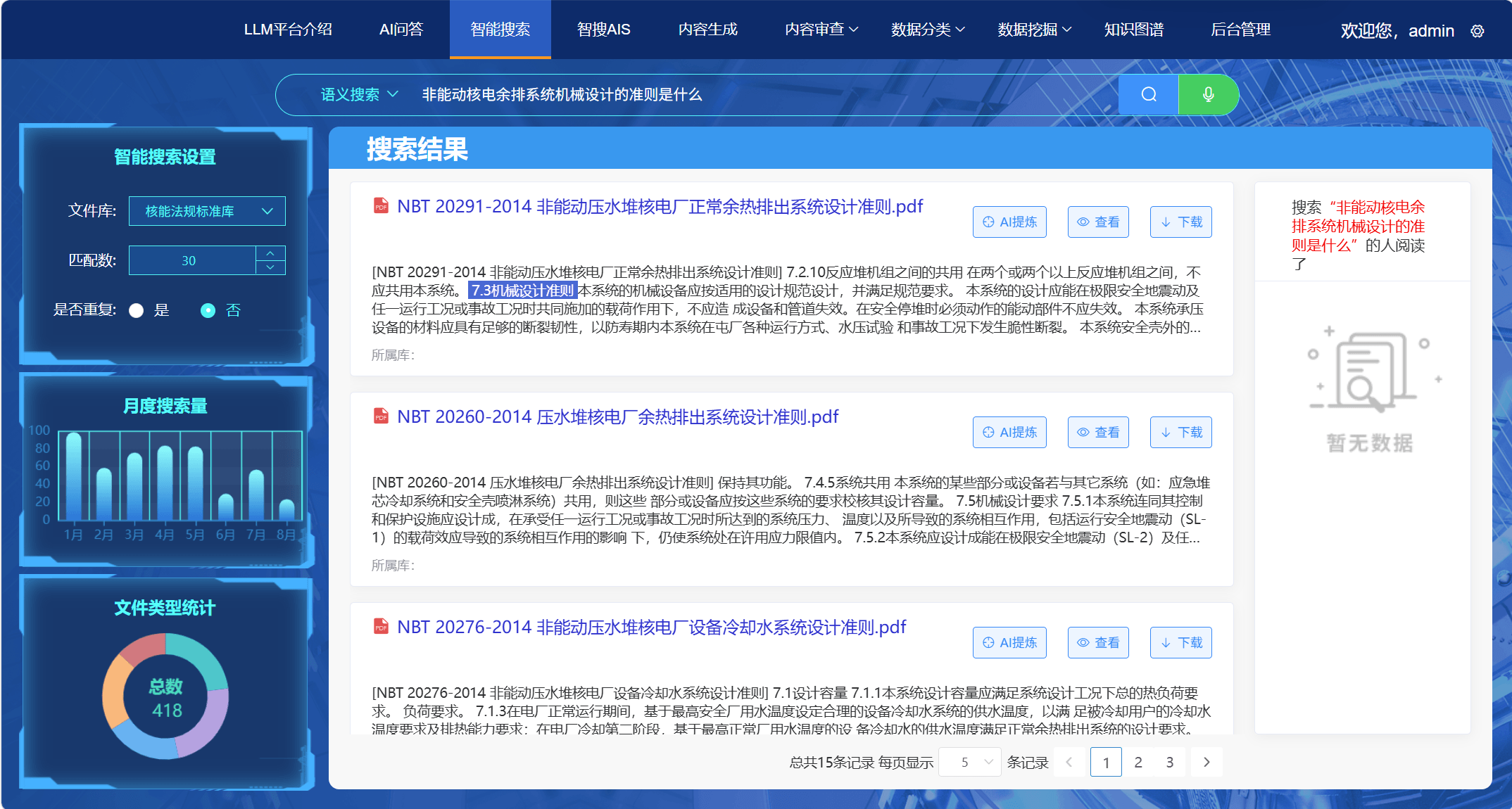The width and height of the screenshot is (1512, 809).
Task: Open NBT 20260-2014 余热排出系统设计准则.pdf link
Action: coord(617,416)
